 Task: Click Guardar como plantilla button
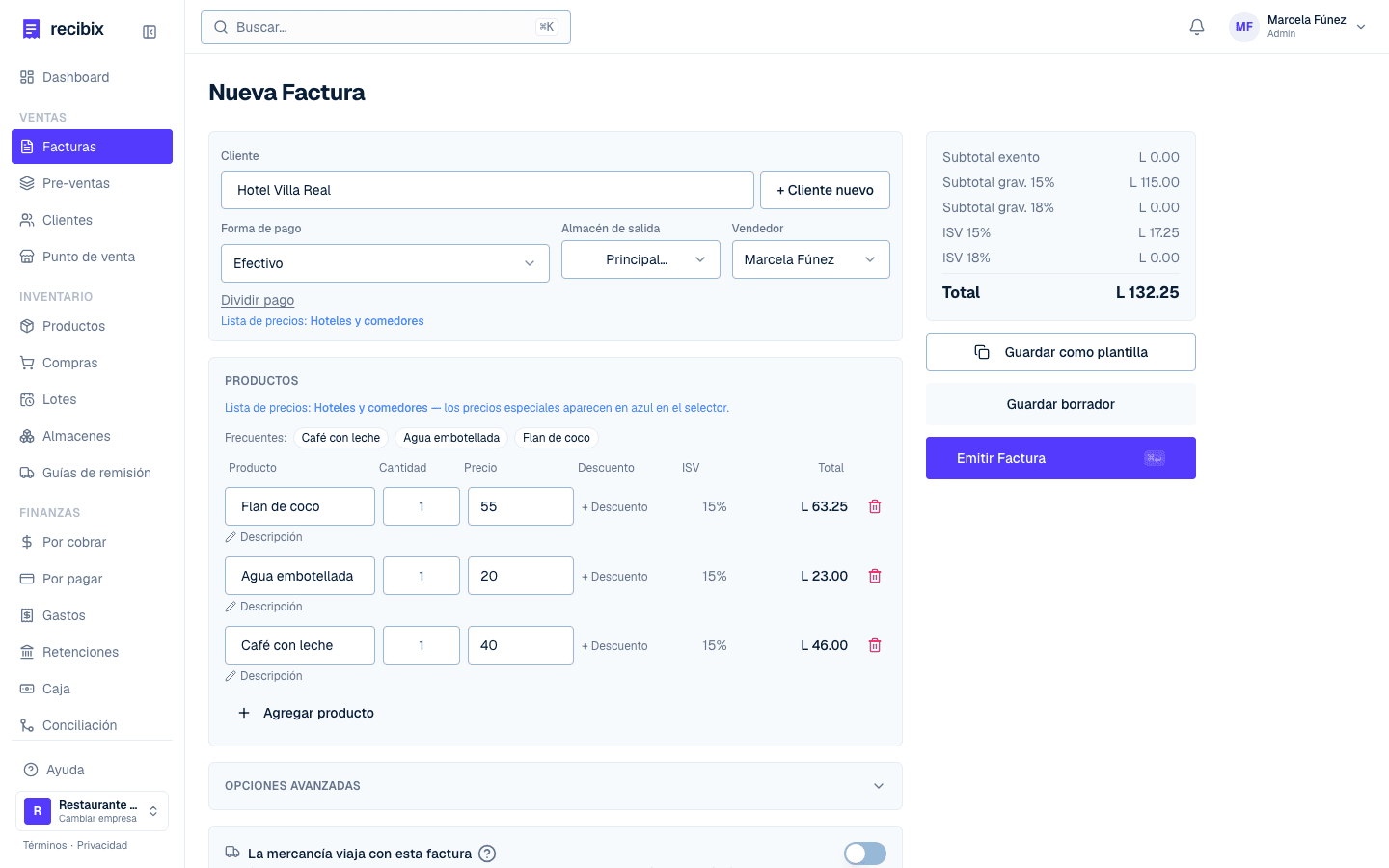tap(1061, 352)
